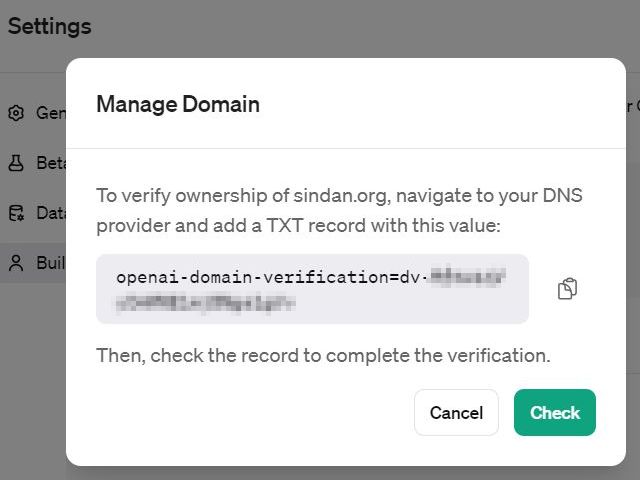Image resolution: width=640 pixels, height=480 pixels.
Task: Click the green Check button
Action: [x=555, y=412]
